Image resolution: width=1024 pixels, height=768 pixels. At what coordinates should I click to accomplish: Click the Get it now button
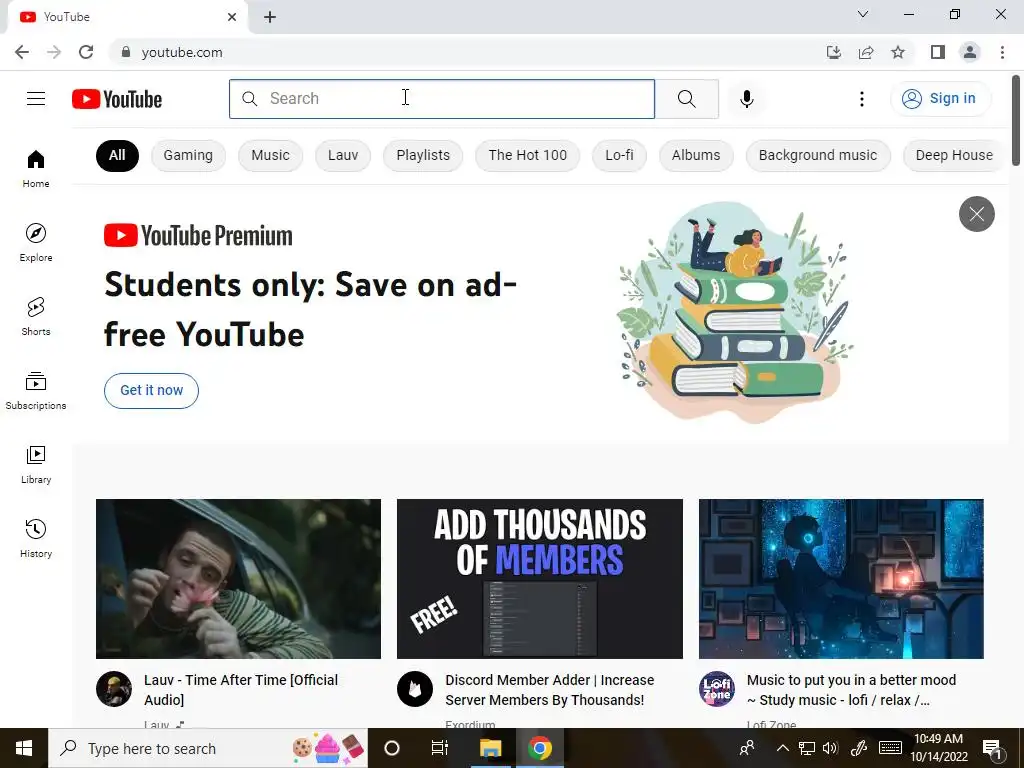coord(152,391)
